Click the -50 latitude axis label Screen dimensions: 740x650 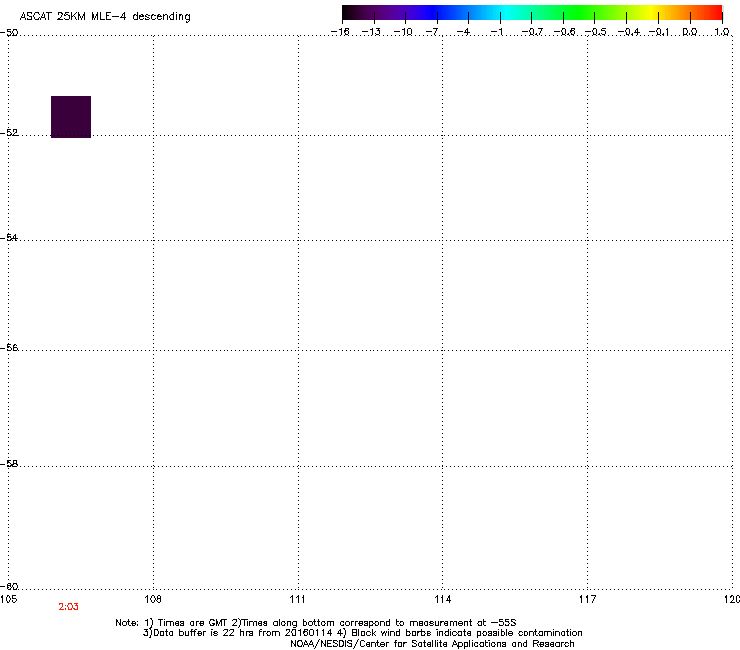point(9,33)
